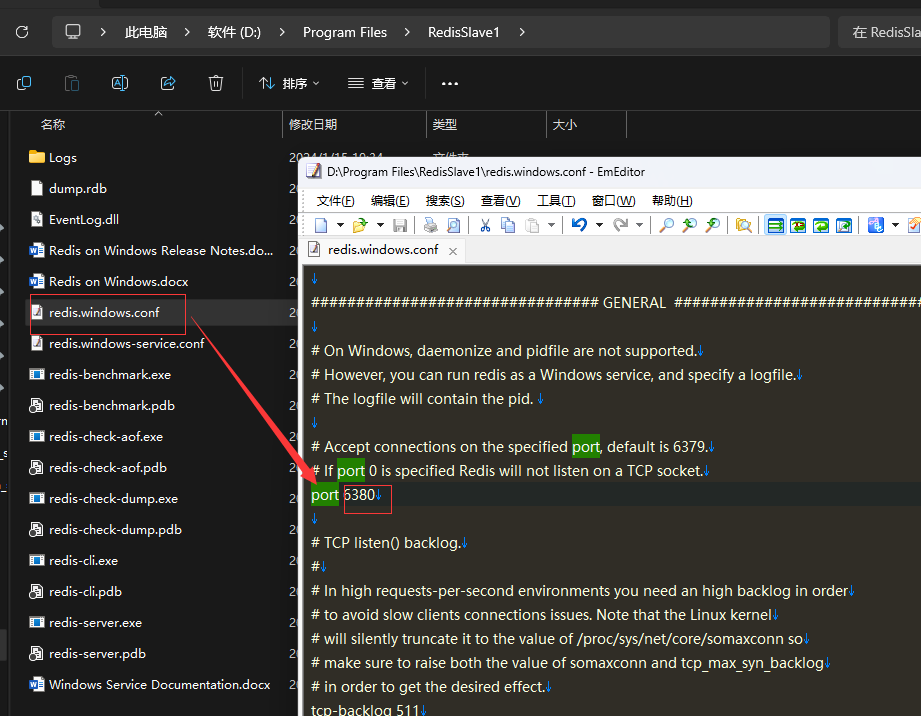This screenshot has width=921, height=716.
Task: Cut selection with the scissors icon
Action: point(485,225)
